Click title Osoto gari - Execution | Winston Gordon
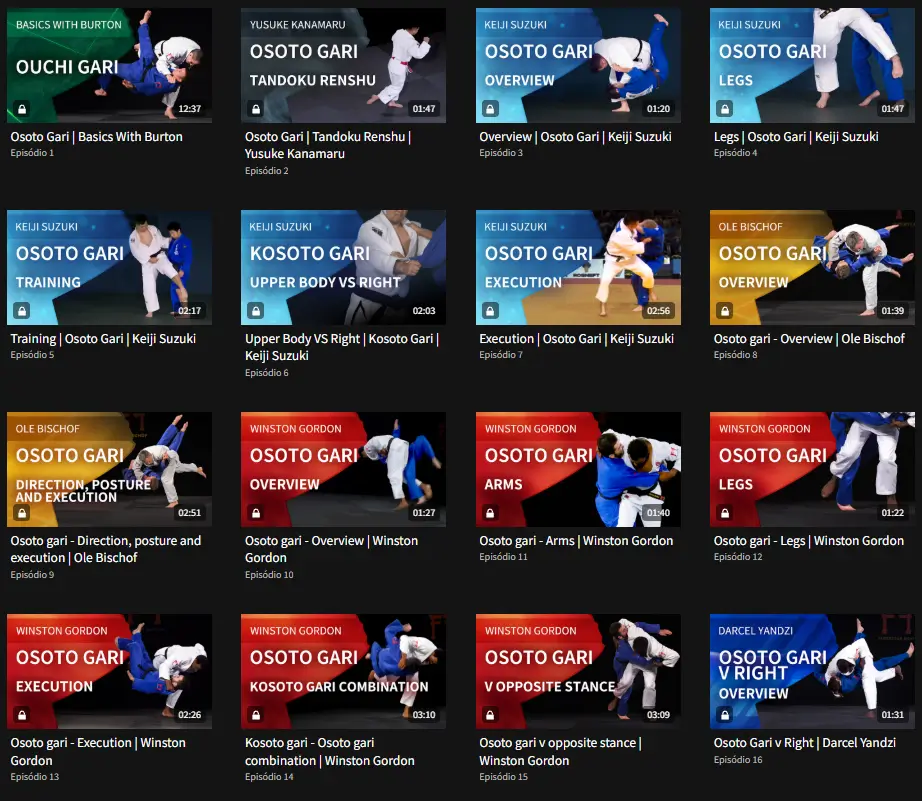922x801 pixels. tap(98, 752)
